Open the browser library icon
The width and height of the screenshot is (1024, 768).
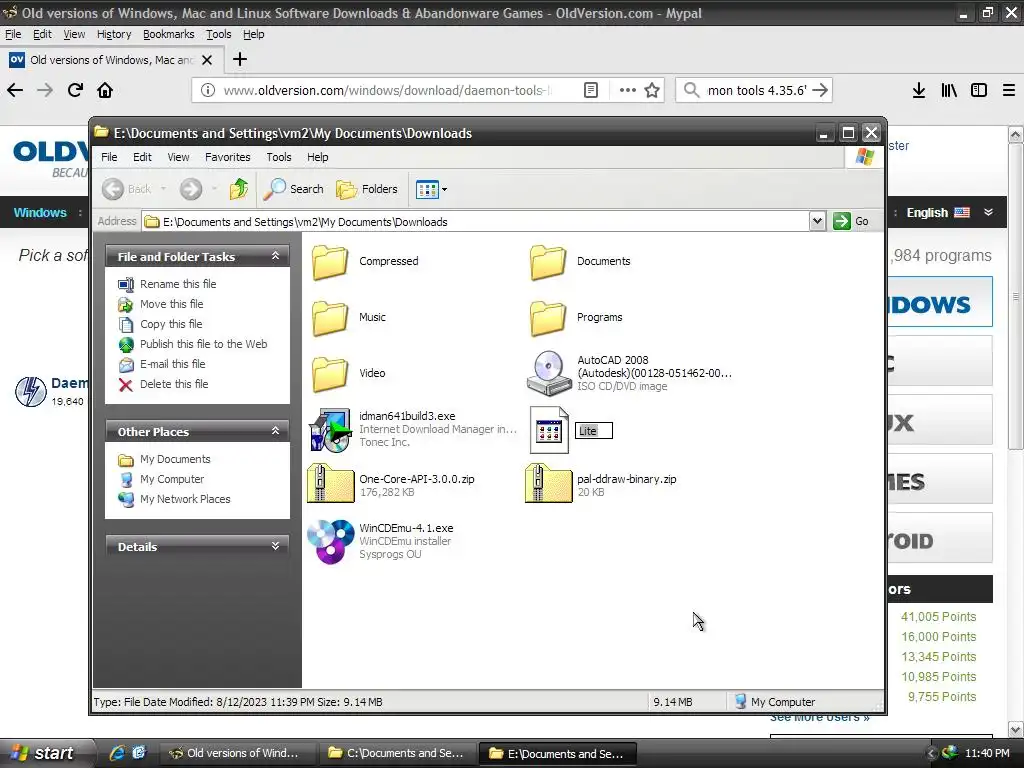coord(949,90)
